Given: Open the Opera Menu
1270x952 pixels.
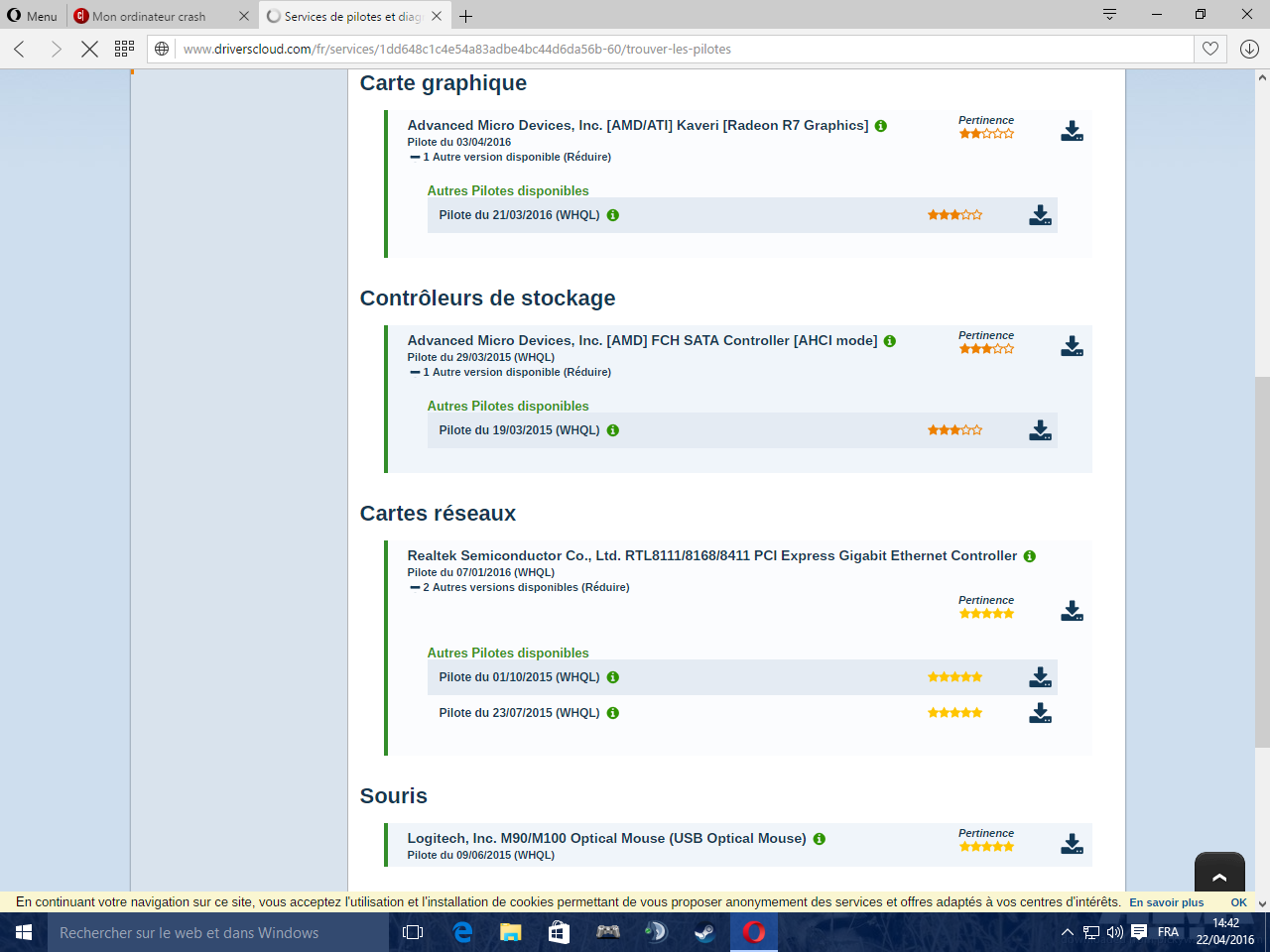Looking at the screenshot, I should [33, 16].
